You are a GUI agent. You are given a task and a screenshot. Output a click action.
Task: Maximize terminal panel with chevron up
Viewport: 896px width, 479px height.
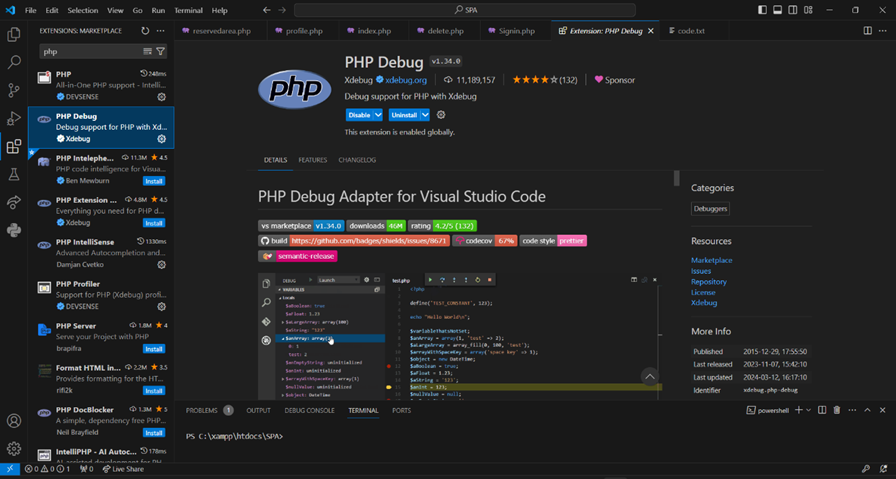click(867, 410)
